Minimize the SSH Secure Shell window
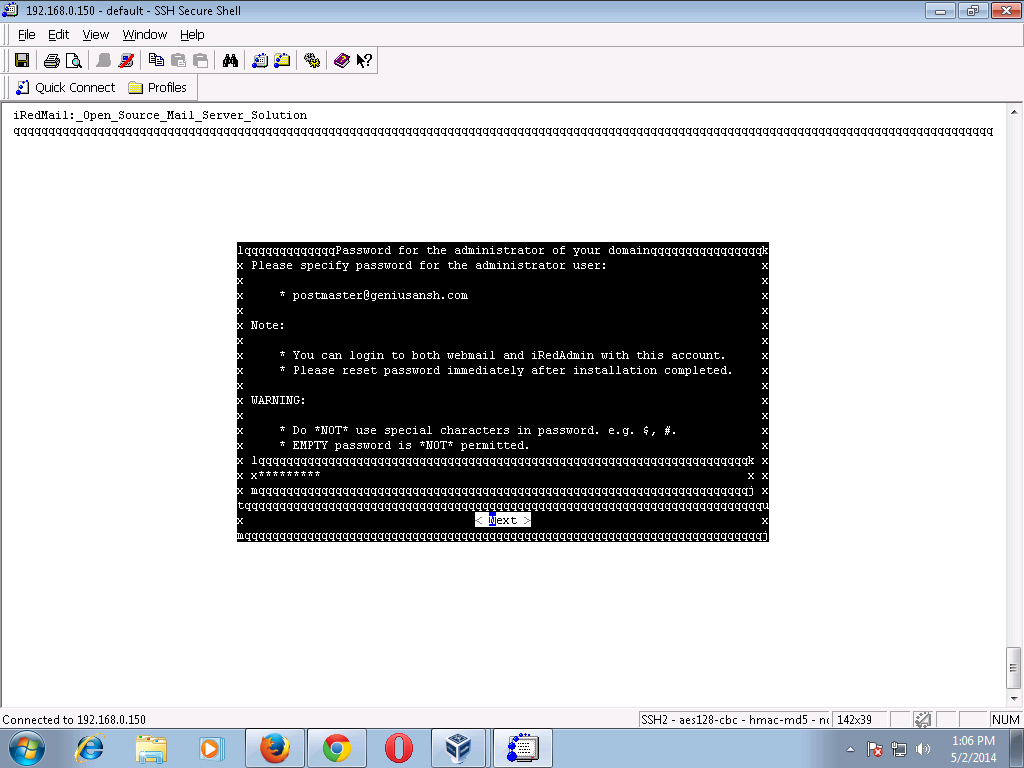Viewport: 1024px width, 768px height. 940,10
